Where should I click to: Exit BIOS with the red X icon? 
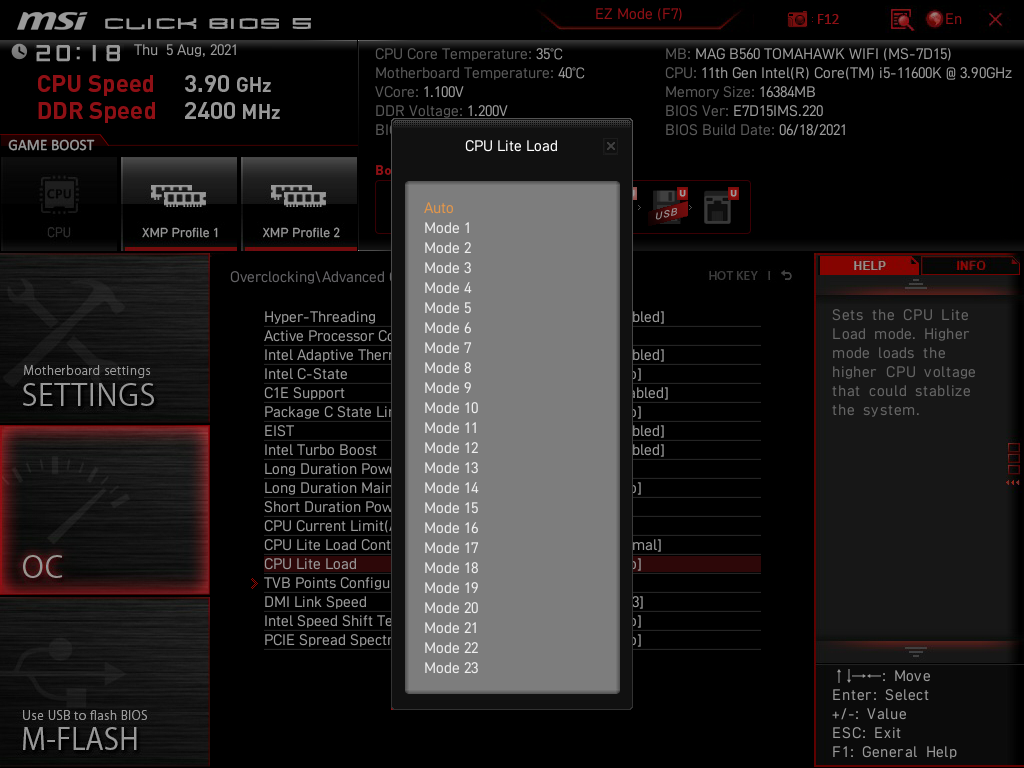[x=995, y=20]
